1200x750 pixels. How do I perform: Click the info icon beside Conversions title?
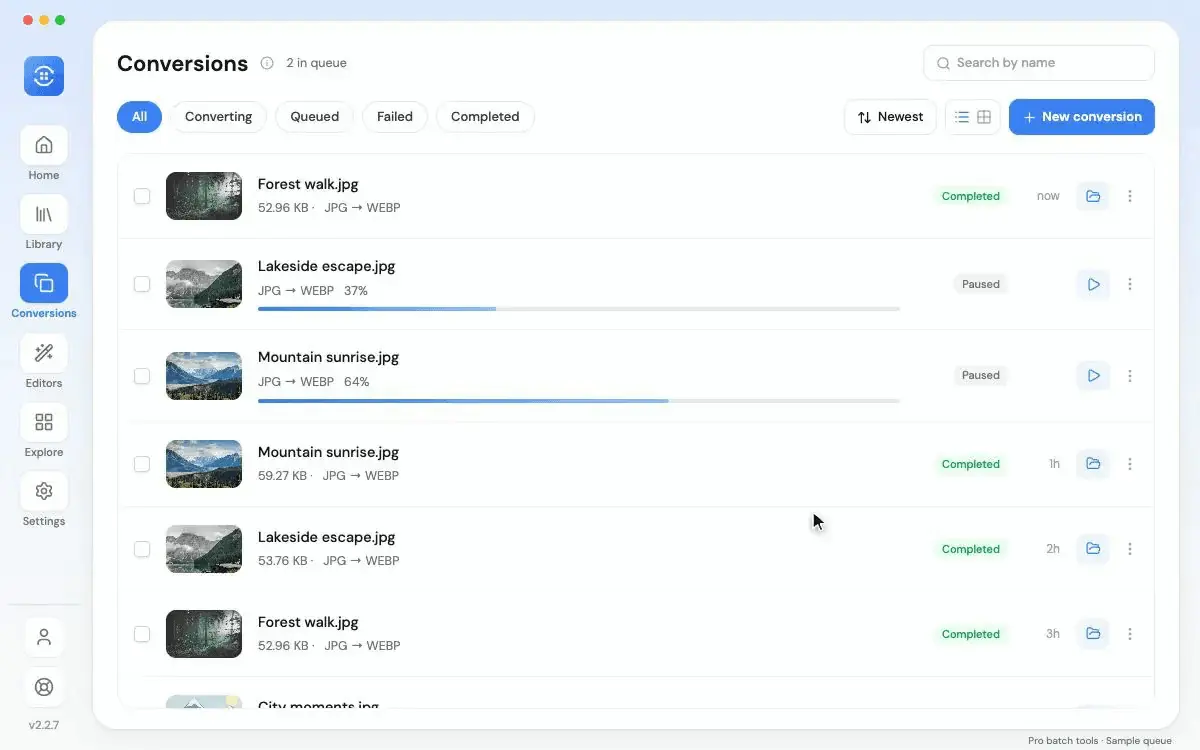point(267,63)
